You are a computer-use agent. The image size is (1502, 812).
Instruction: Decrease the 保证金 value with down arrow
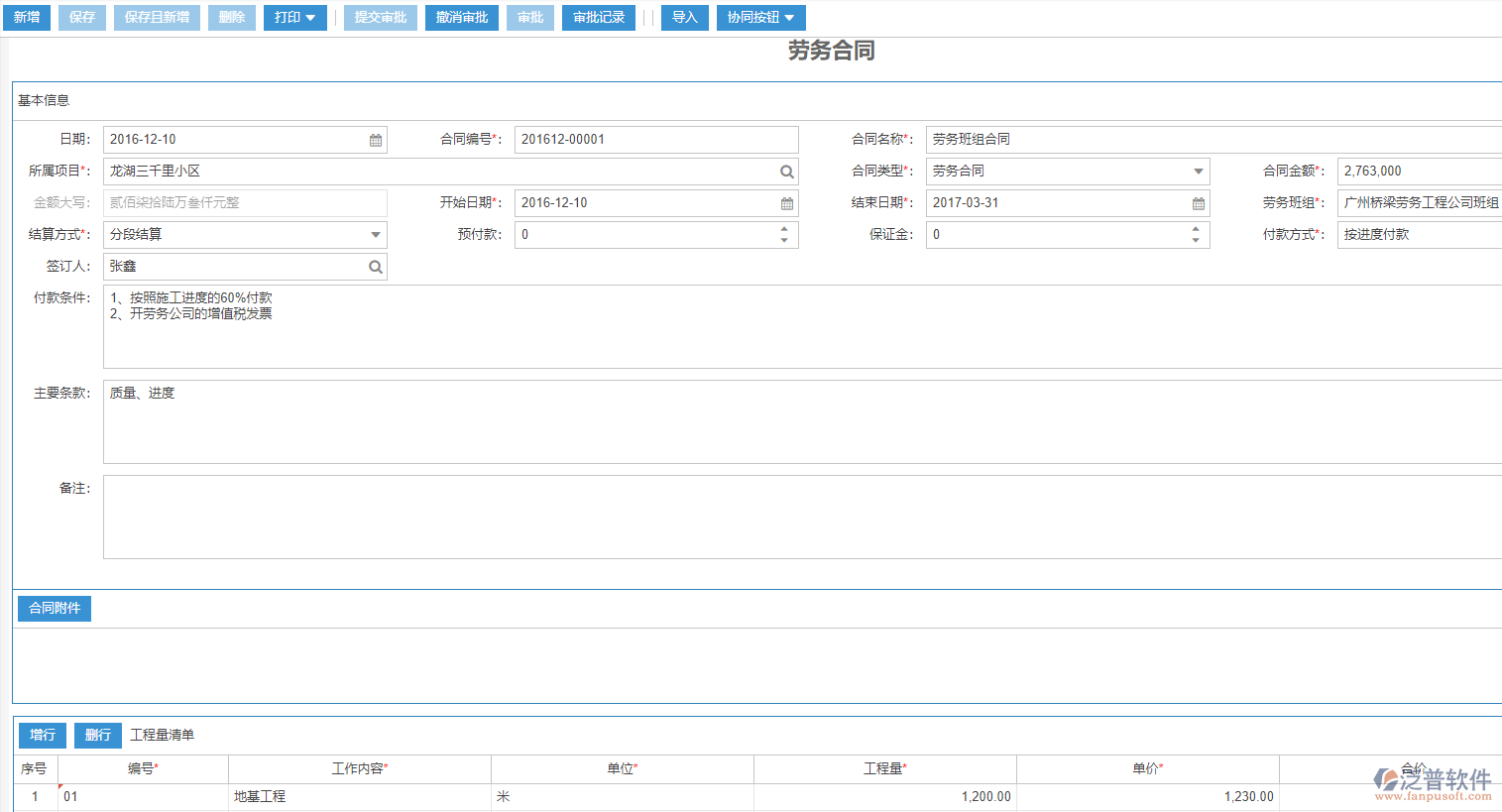[1196, 240]
